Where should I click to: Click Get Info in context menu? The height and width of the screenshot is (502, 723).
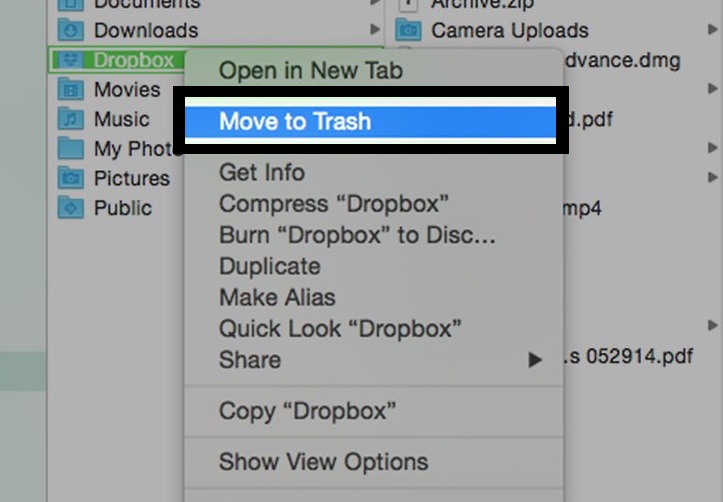tap(262, 172)
